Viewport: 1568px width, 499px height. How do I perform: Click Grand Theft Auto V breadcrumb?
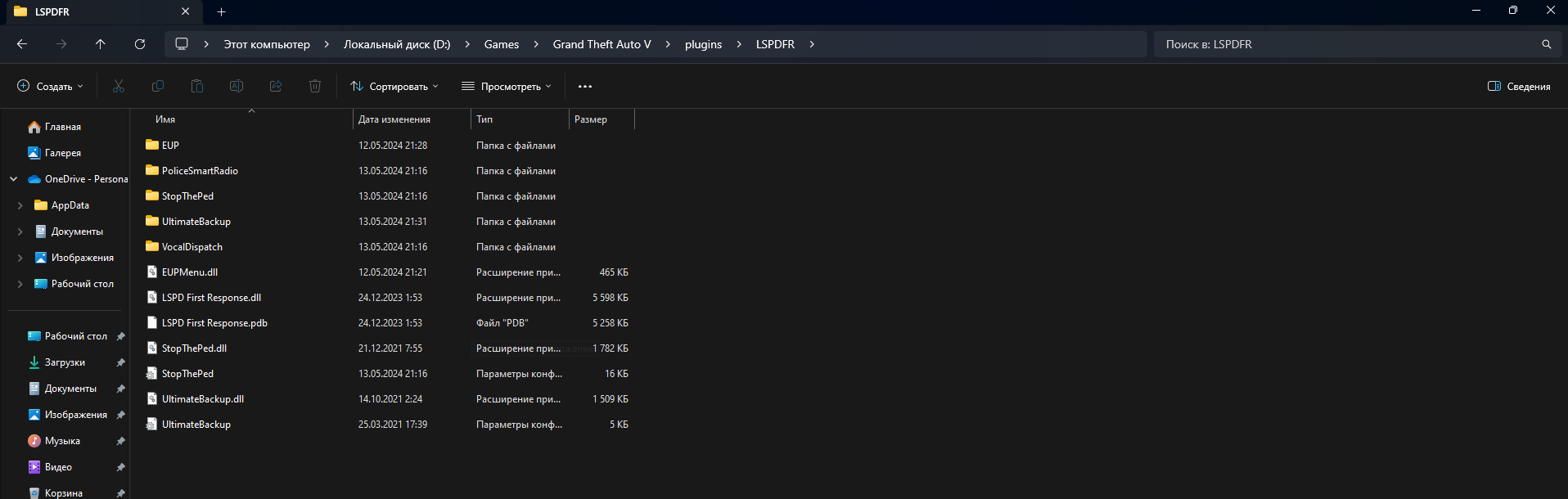(x=602, y=44)
